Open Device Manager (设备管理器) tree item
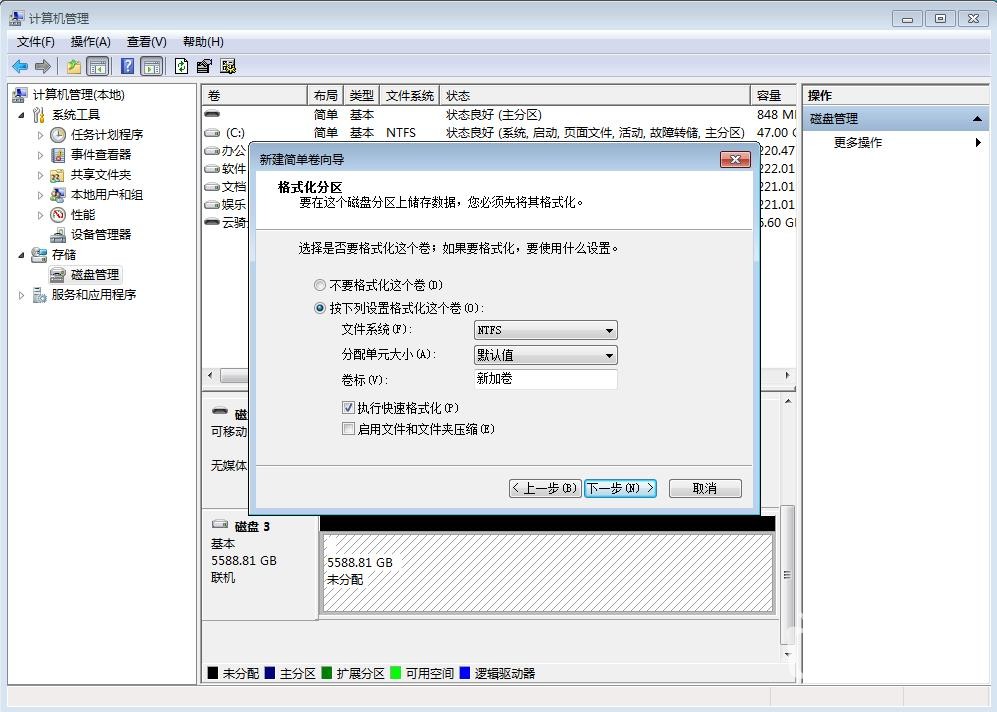This screenshot has height=712, width=997. 100,235
